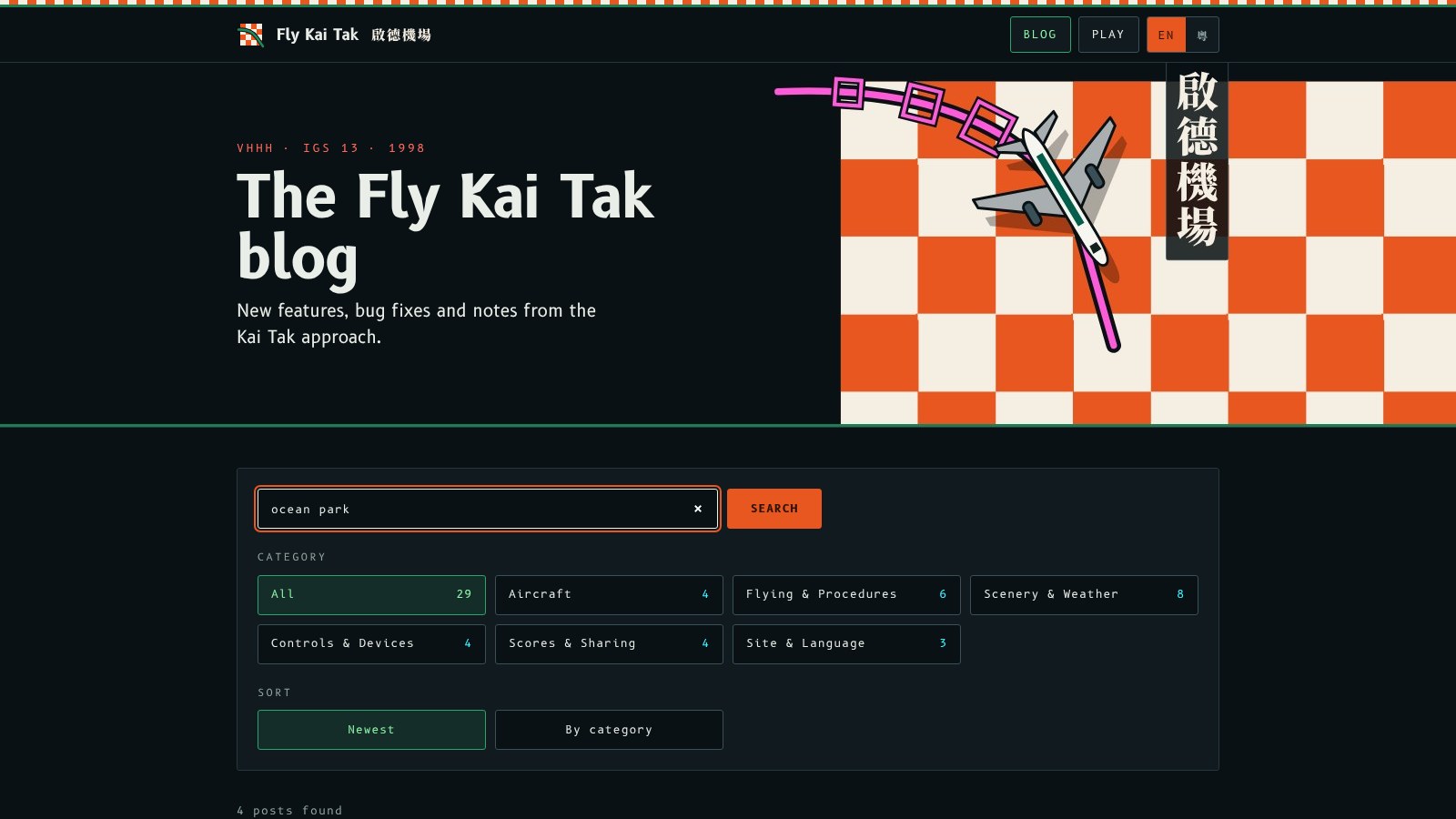
Task: Filter by Site & Language
Action: 846,643
